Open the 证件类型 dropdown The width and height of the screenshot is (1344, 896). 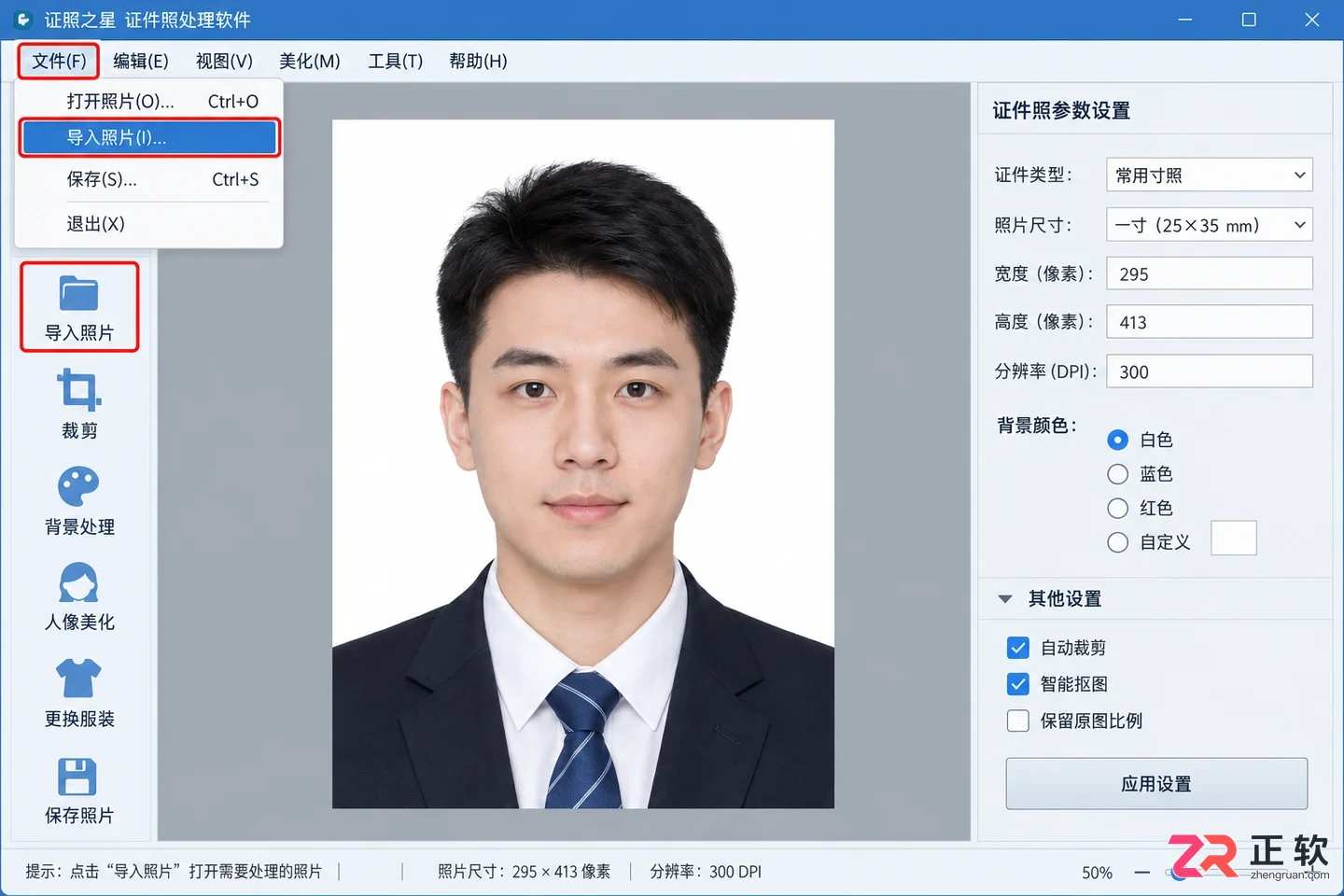click(1210, 175)
